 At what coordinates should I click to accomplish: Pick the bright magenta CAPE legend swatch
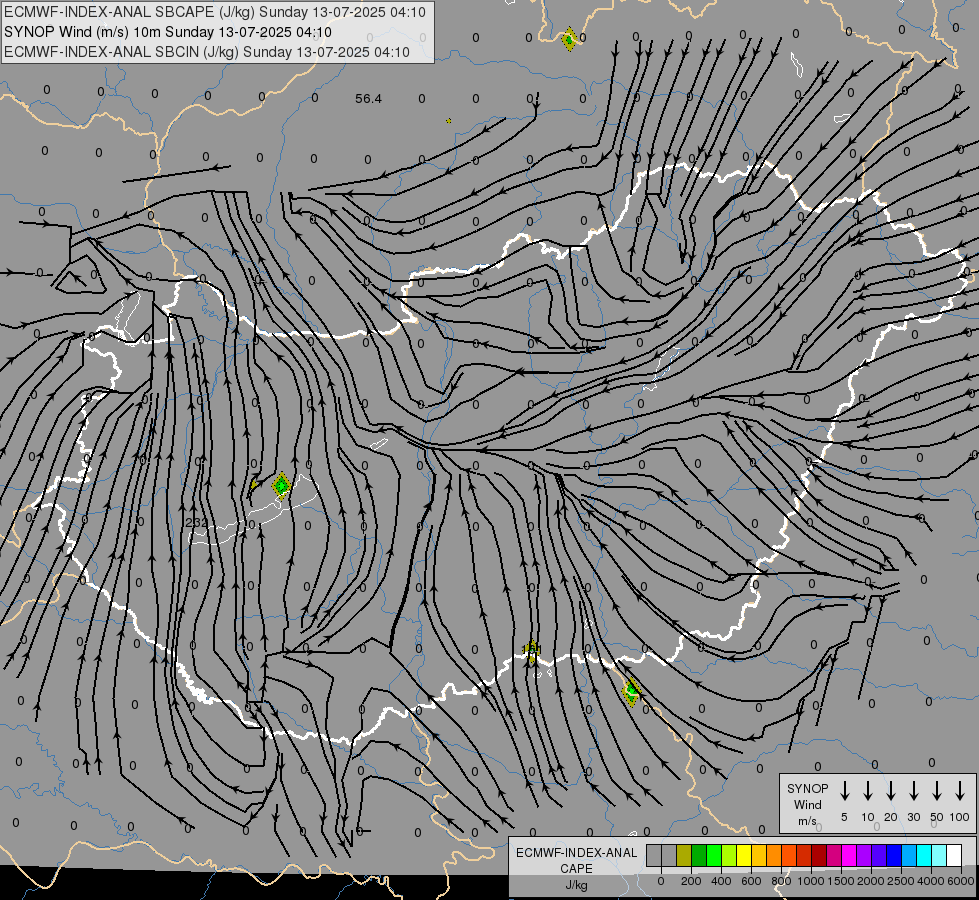click(x=849, y=855)
